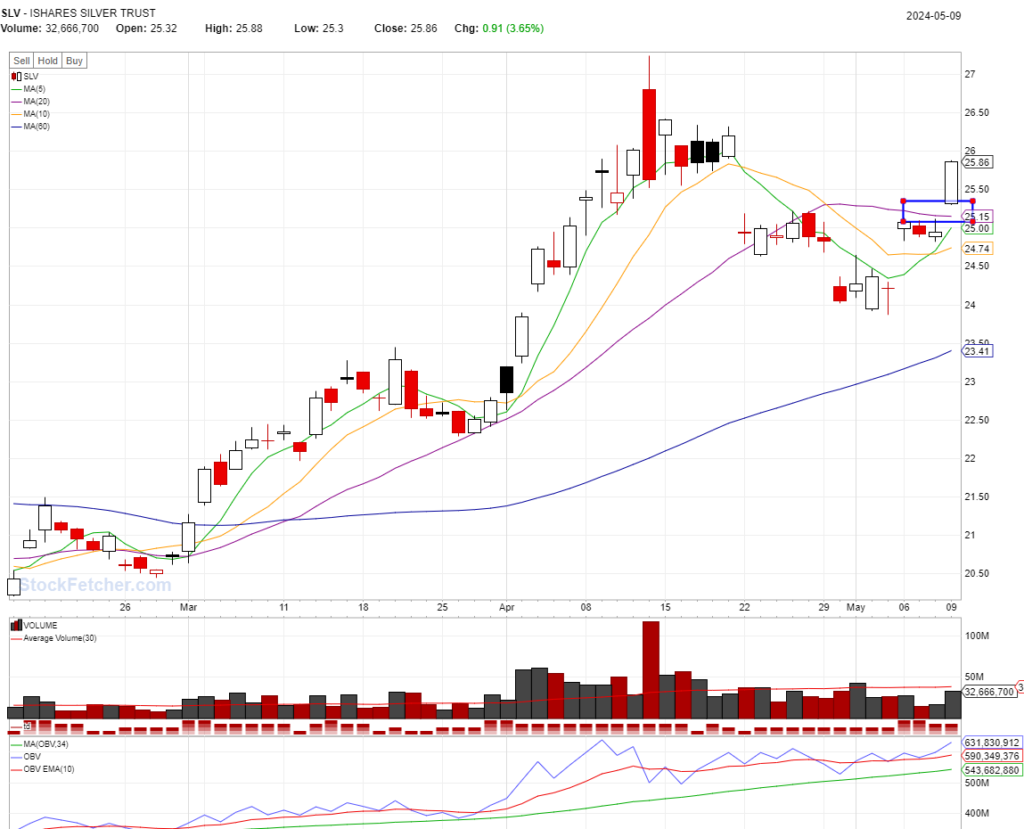
Task: Choose the Buy button
Action: pyautogui.click(x=74, y=61)
